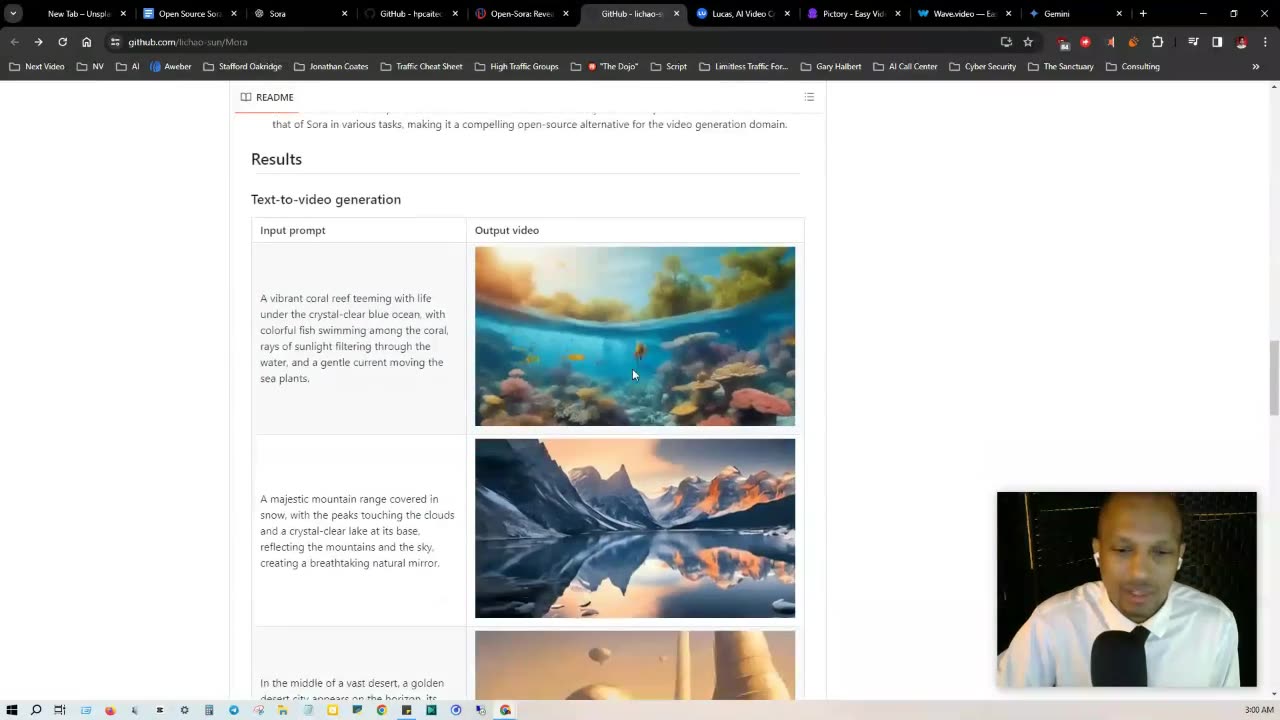Click the "Text-to-video generation" heading
This screenshot has width=1280, height=720.
pyautogui.click(x=326, y=199)
